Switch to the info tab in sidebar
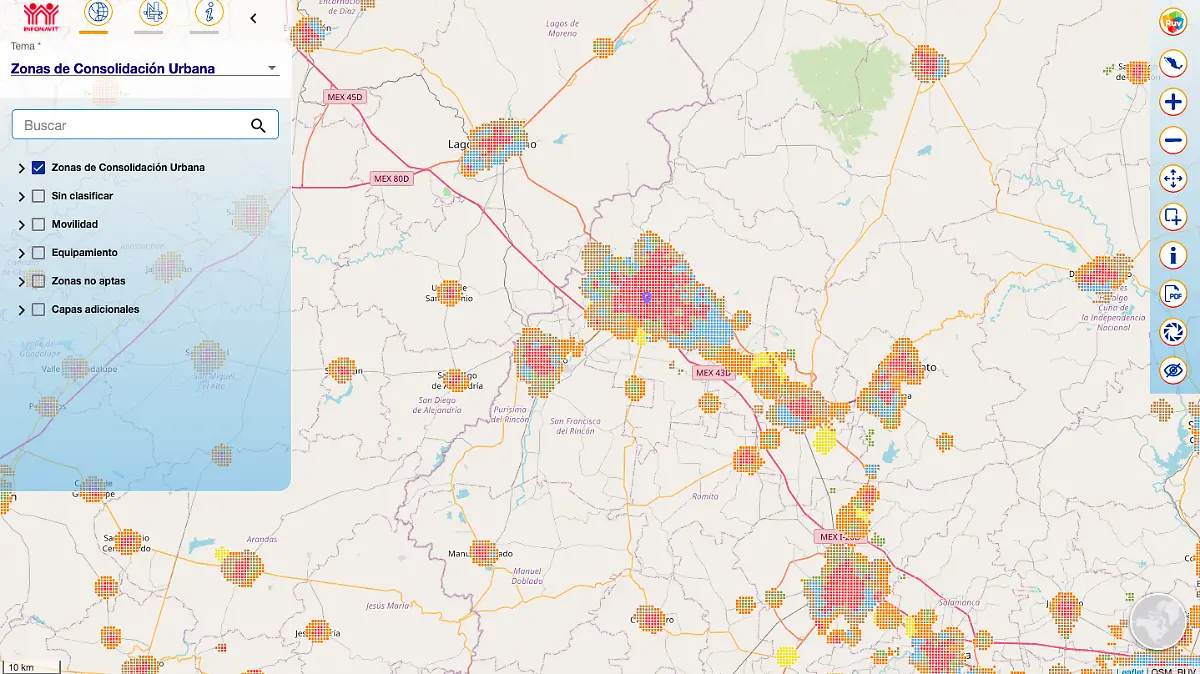Screen dimensions: 1200x674 tap(208, 13)
